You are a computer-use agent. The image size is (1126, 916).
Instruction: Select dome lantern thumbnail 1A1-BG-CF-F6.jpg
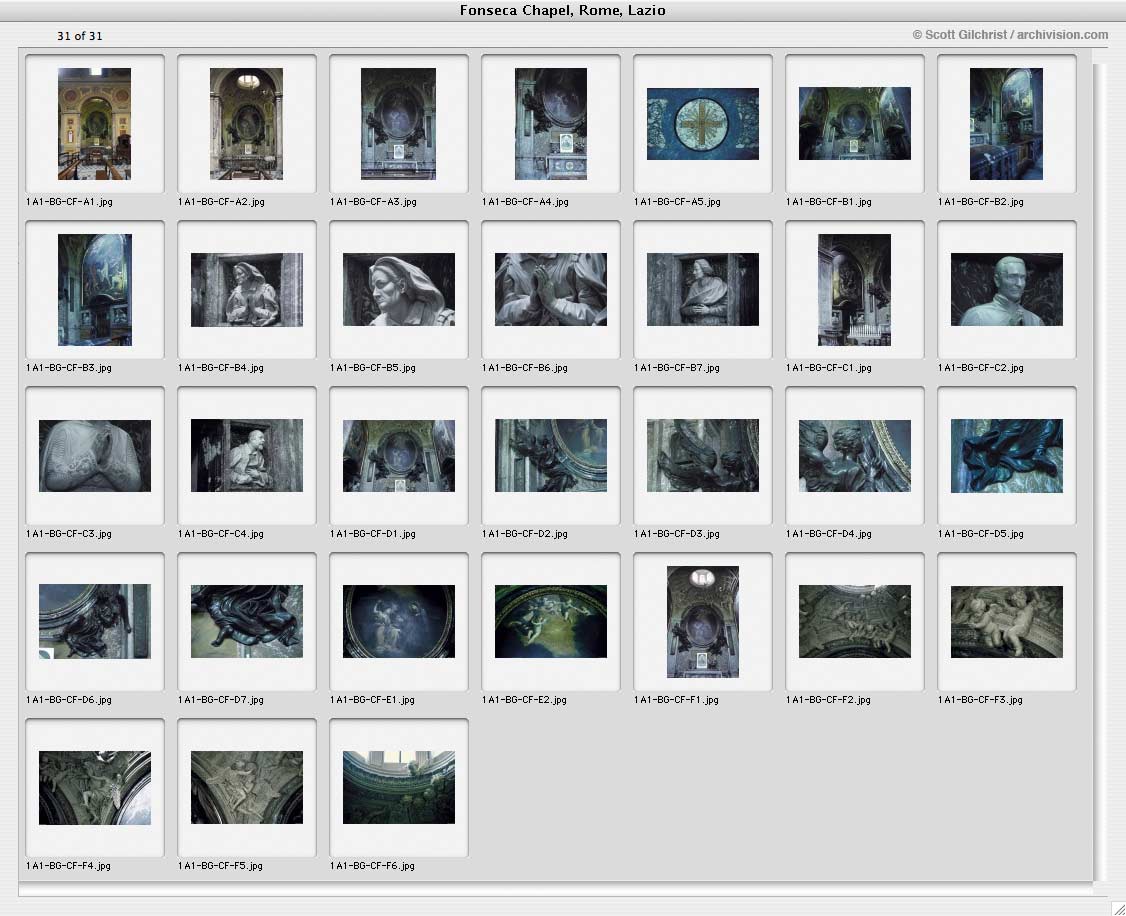coord(399,788)
